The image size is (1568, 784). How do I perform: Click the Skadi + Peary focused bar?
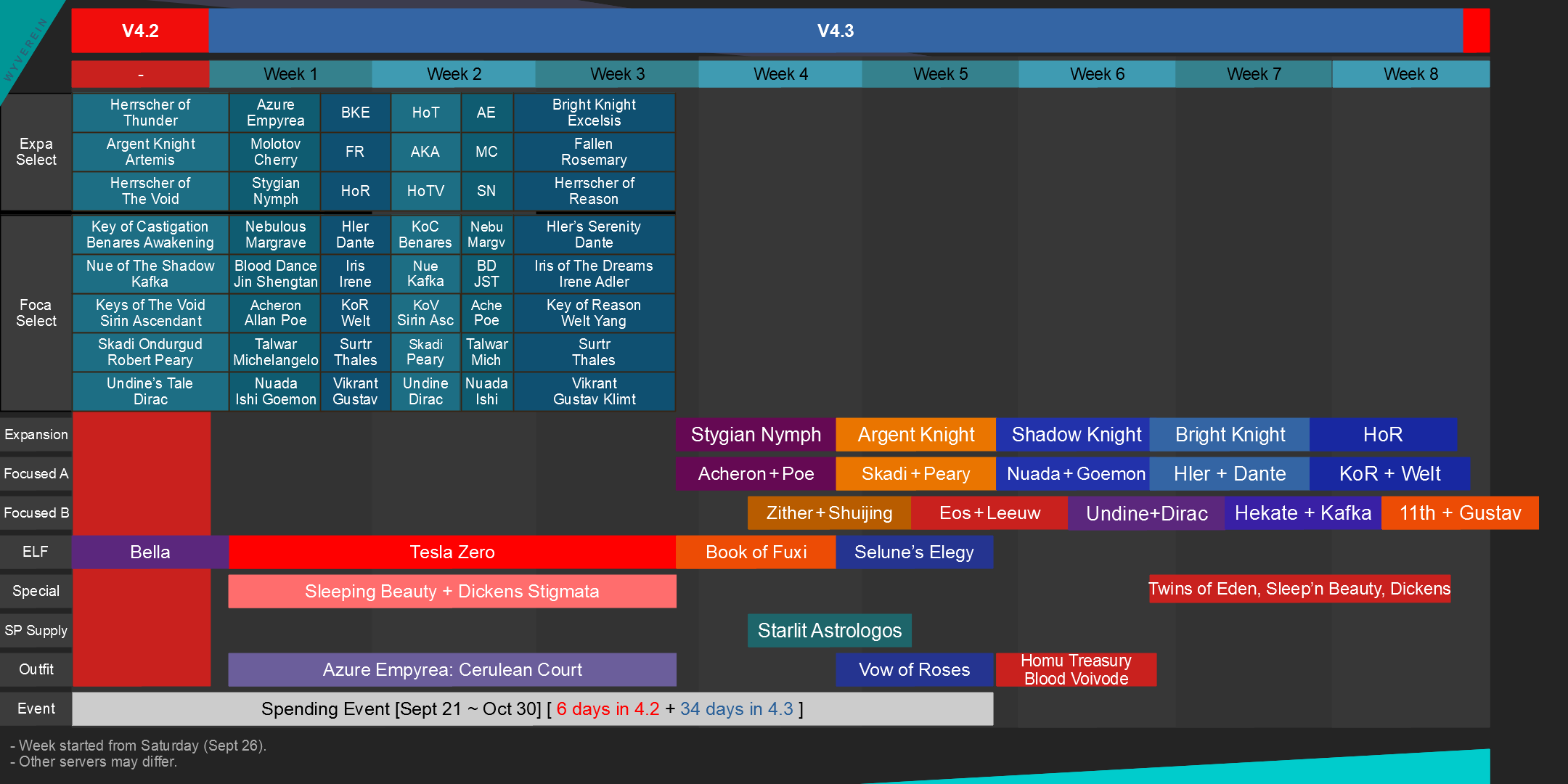(916, 473)
